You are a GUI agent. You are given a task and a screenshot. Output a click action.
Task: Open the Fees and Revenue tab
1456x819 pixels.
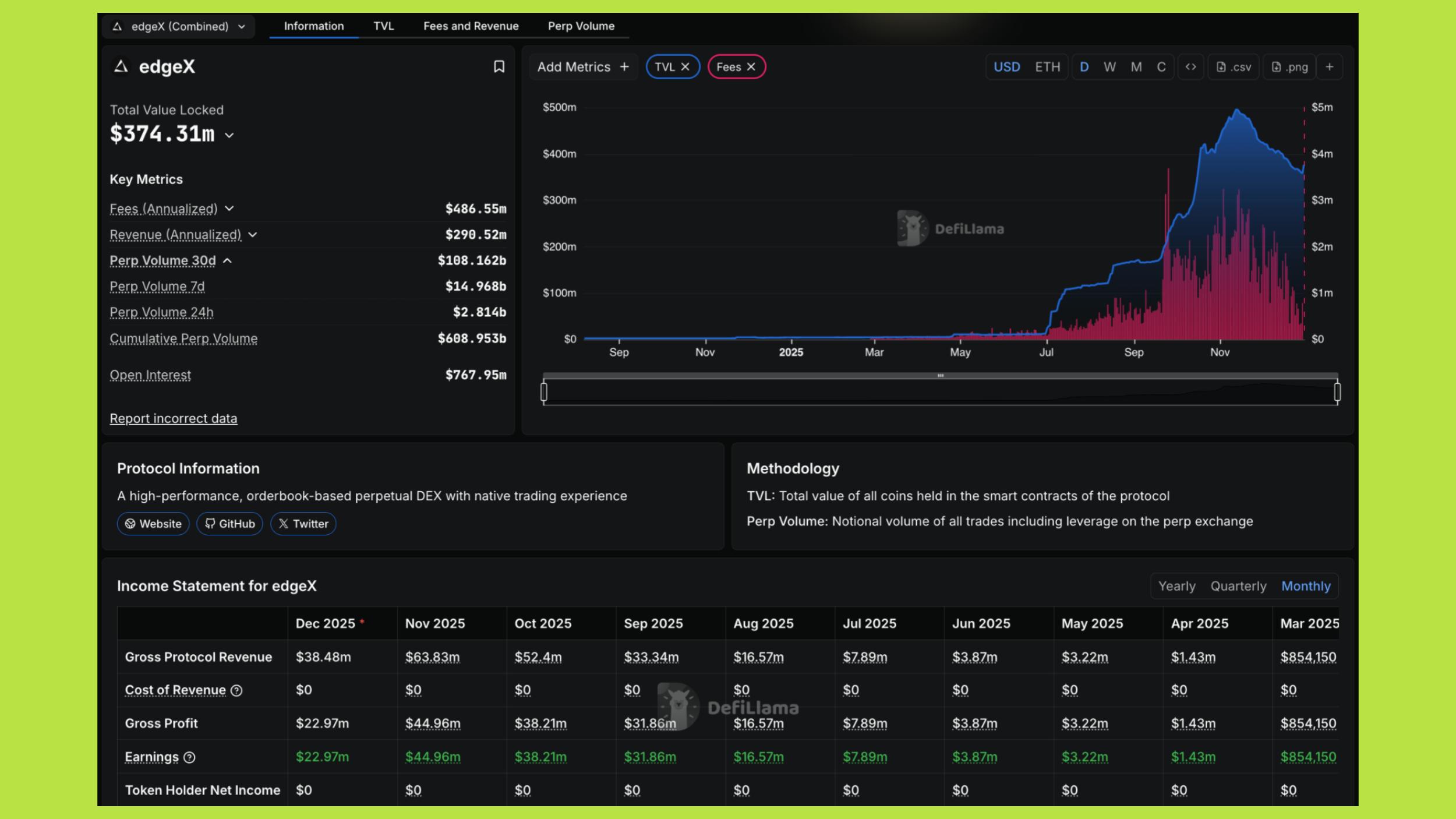[x=471, y=26]
